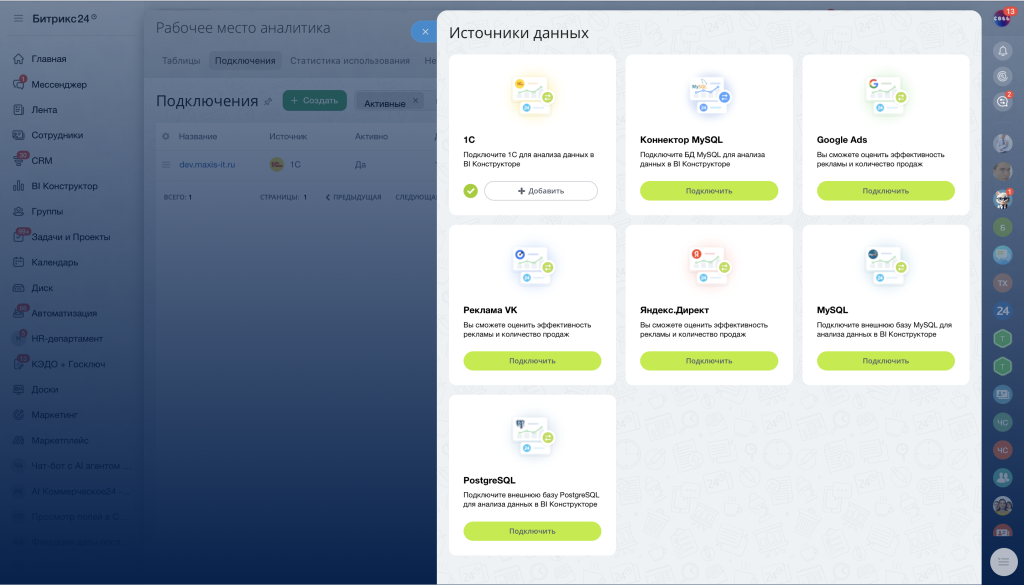The image size is (1024, 585).
Task: Open BI Конструктор icon in sidebar
Action: (x=19, y=186)
